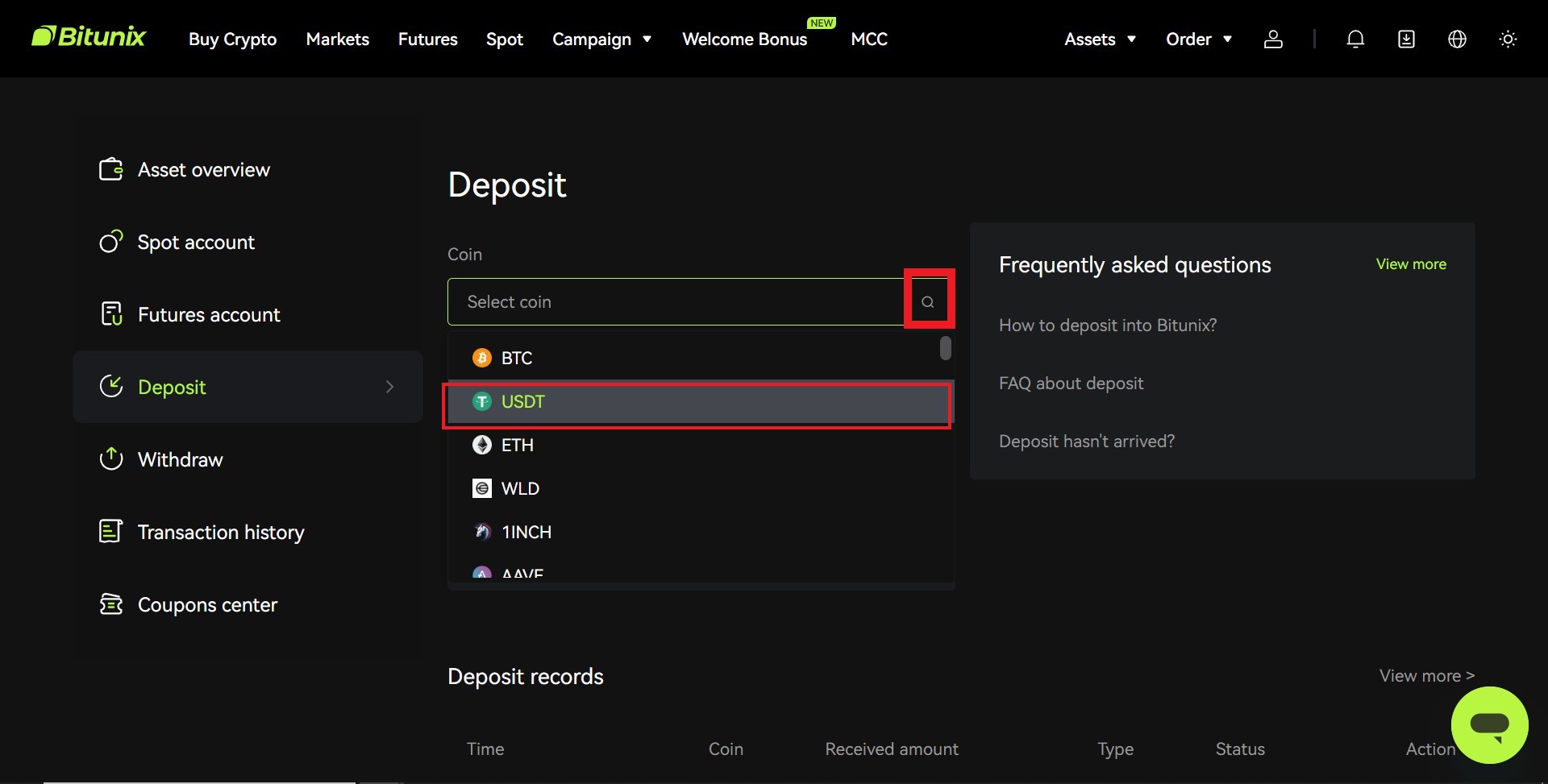Click the Futures account icon

click(x=111, y=314)
